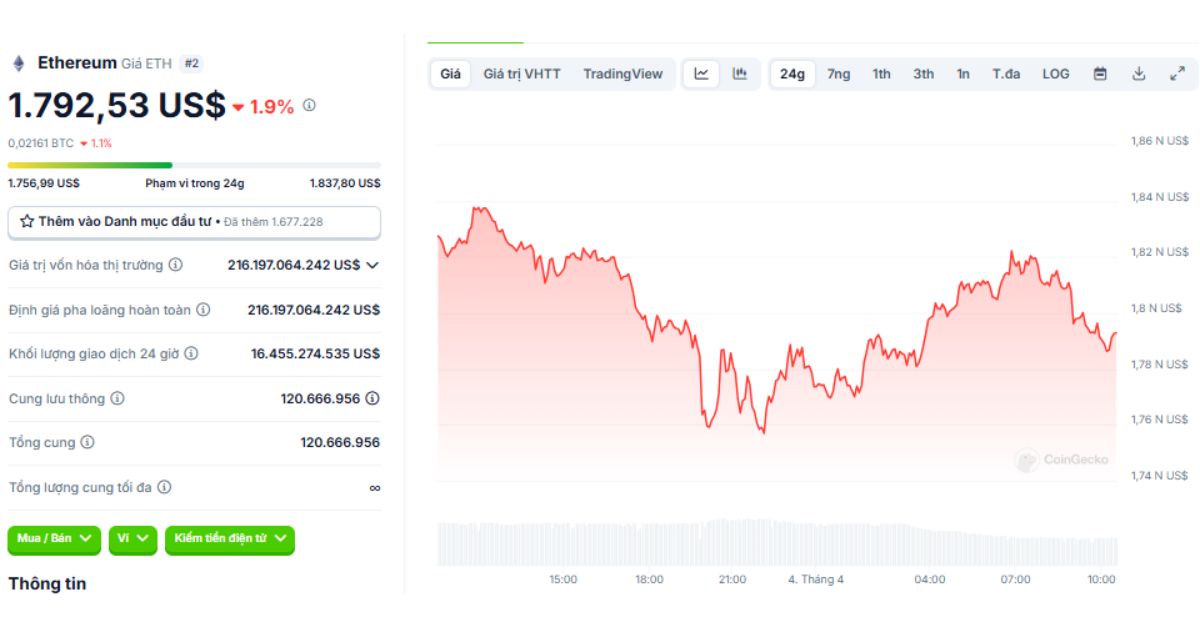Image resolution: width=1200 pixels, height=628 pixels.
Task: Click info icon next to Cung lưu thông
Action: coord(117,398)
